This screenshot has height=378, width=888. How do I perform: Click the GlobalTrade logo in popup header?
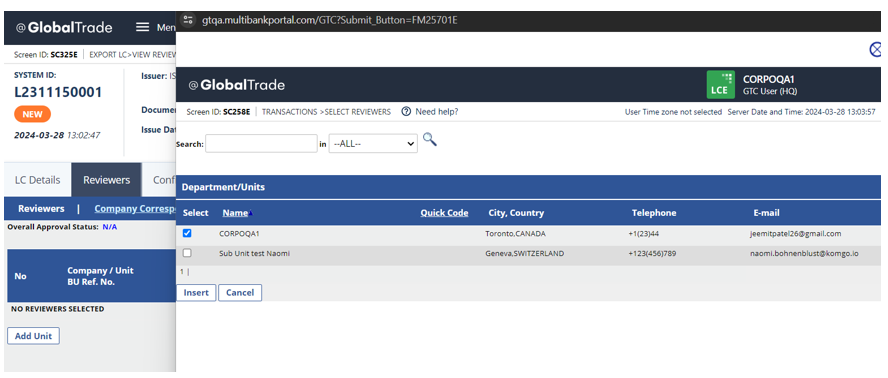(x=237, y=85)
